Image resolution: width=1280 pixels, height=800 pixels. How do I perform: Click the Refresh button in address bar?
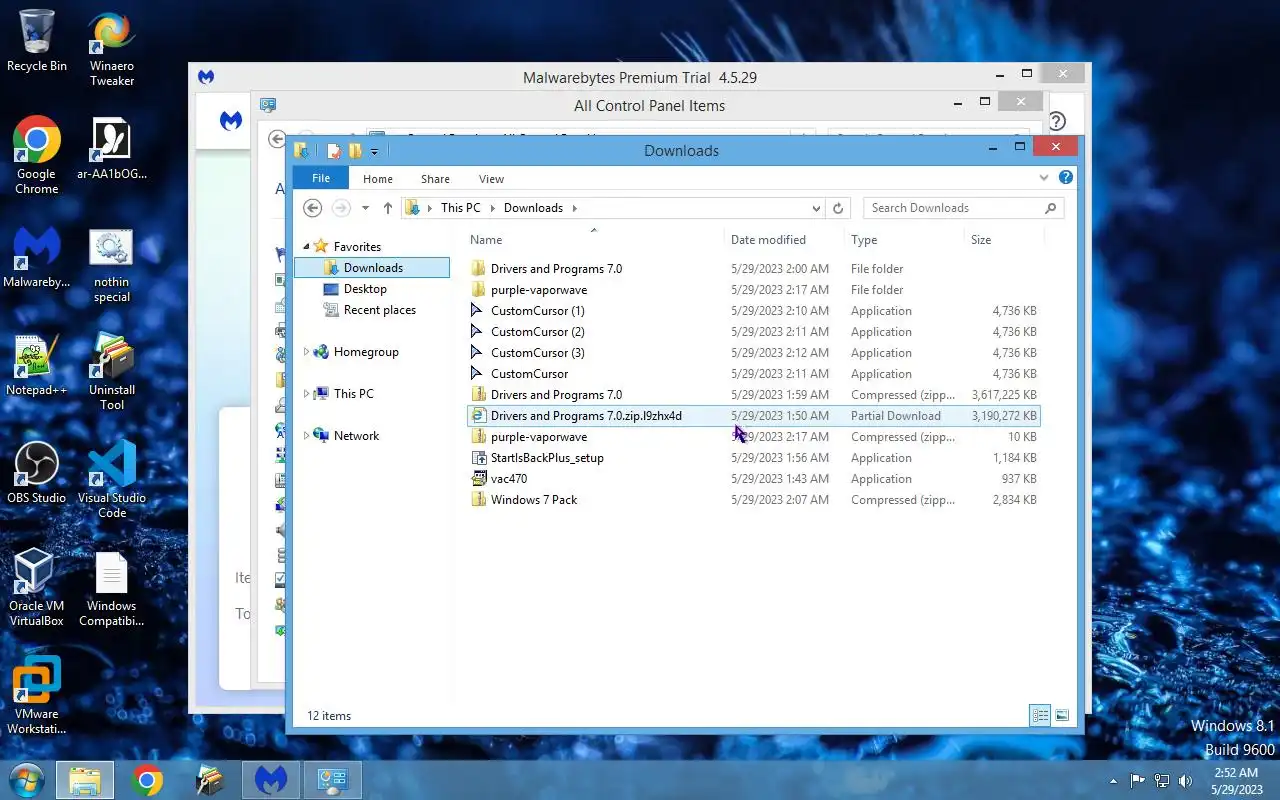coord(838,208)
